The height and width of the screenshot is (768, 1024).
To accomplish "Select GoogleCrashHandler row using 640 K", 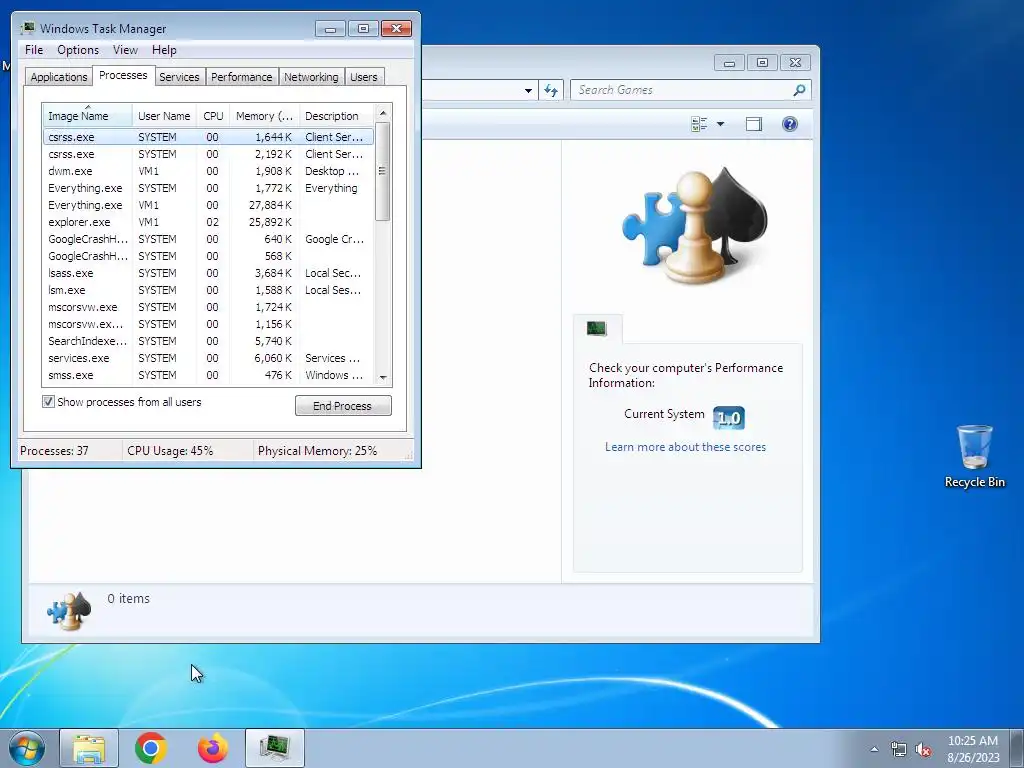I will (208, 239).
